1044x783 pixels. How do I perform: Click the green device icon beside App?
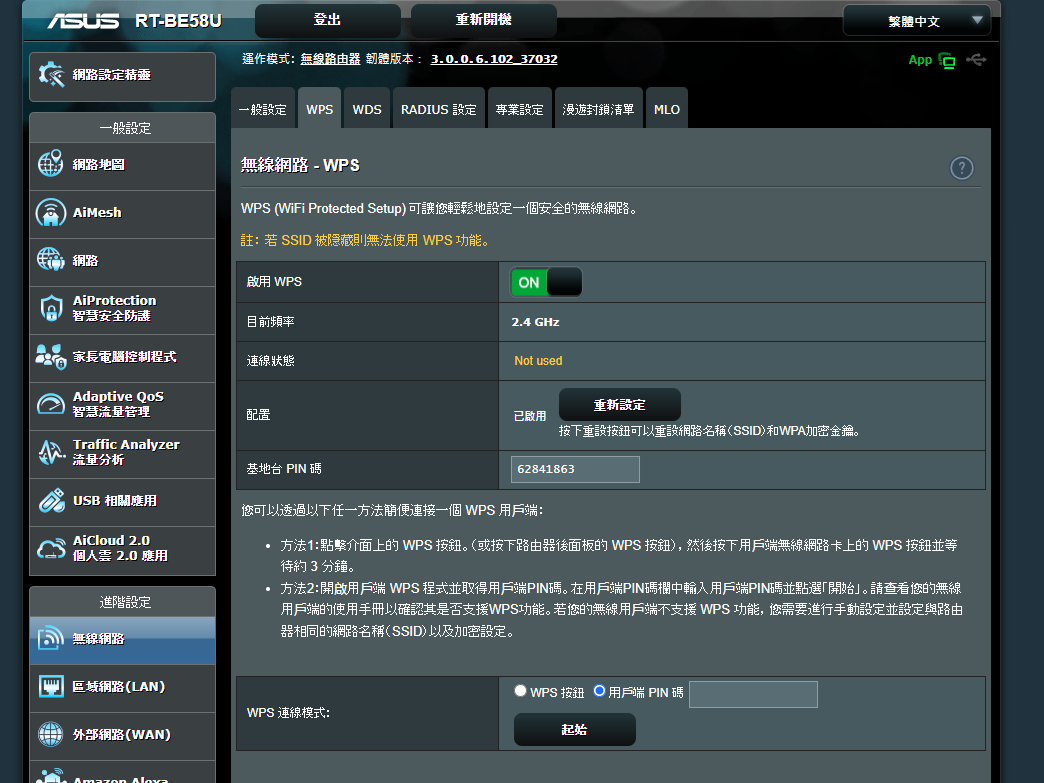[x=946, y=61]
